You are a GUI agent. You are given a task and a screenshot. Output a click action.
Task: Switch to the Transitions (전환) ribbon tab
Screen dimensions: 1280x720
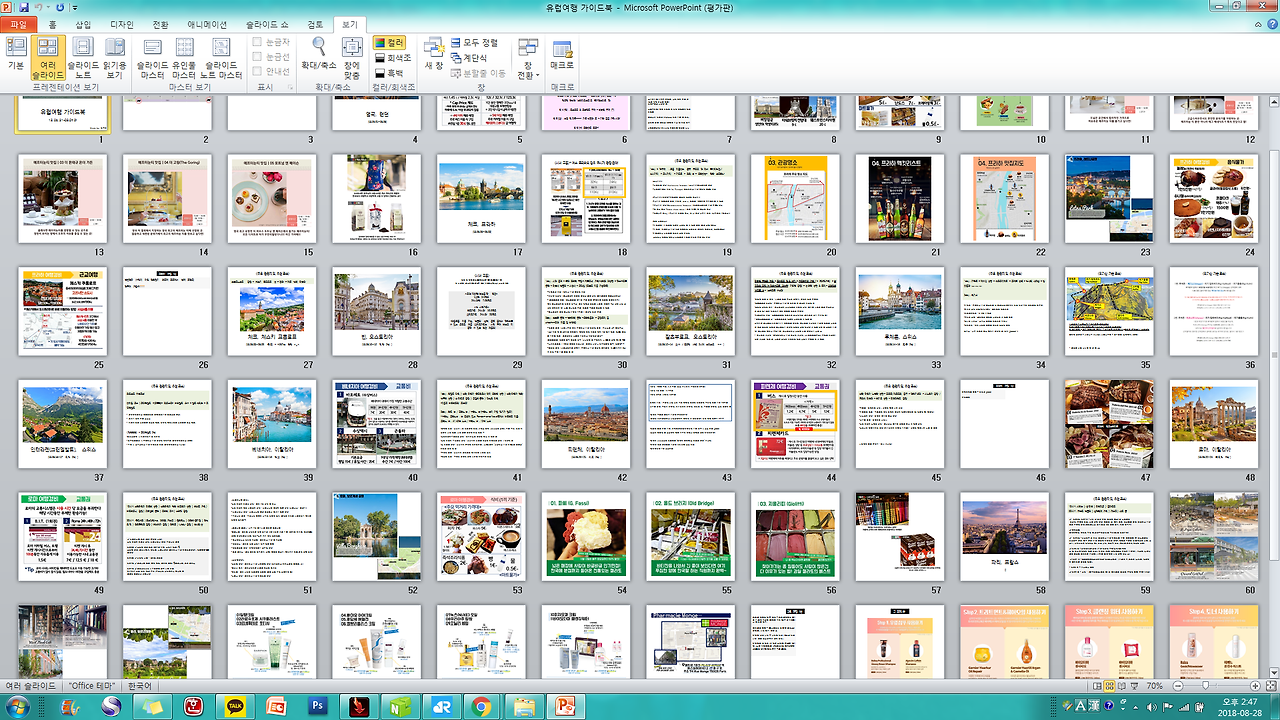161,24
